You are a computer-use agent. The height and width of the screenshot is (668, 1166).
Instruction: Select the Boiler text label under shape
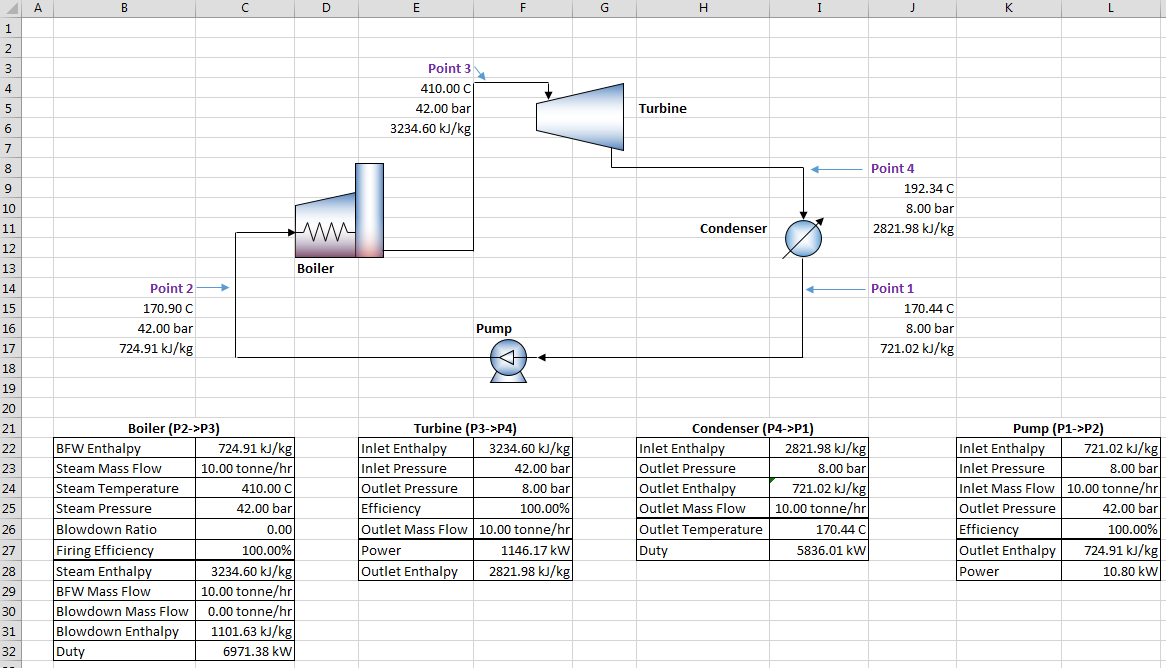coord(315,269)
